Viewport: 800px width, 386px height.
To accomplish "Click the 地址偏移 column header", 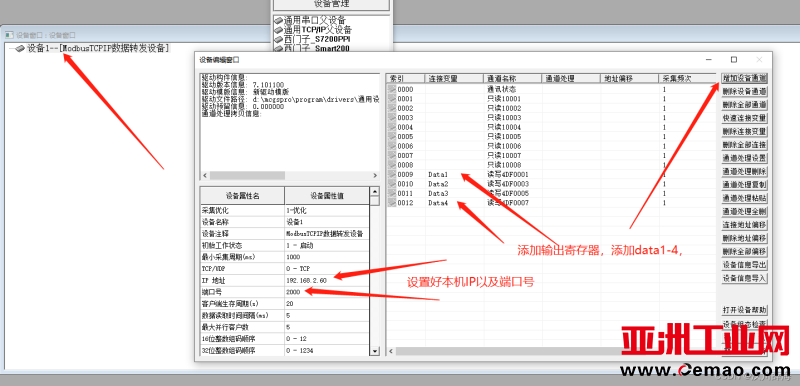I will [630, 79].
